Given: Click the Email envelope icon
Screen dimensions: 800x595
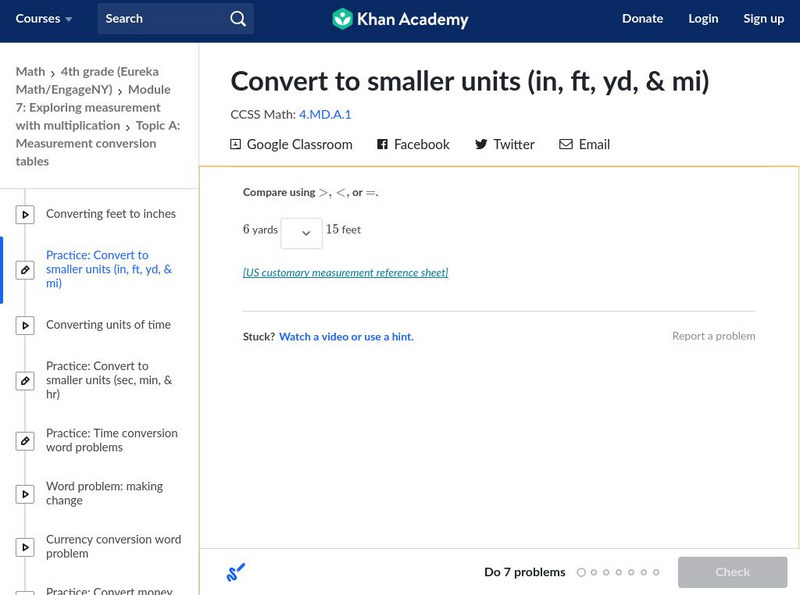Looking at the screenshot, I should (x=566, y=145).
